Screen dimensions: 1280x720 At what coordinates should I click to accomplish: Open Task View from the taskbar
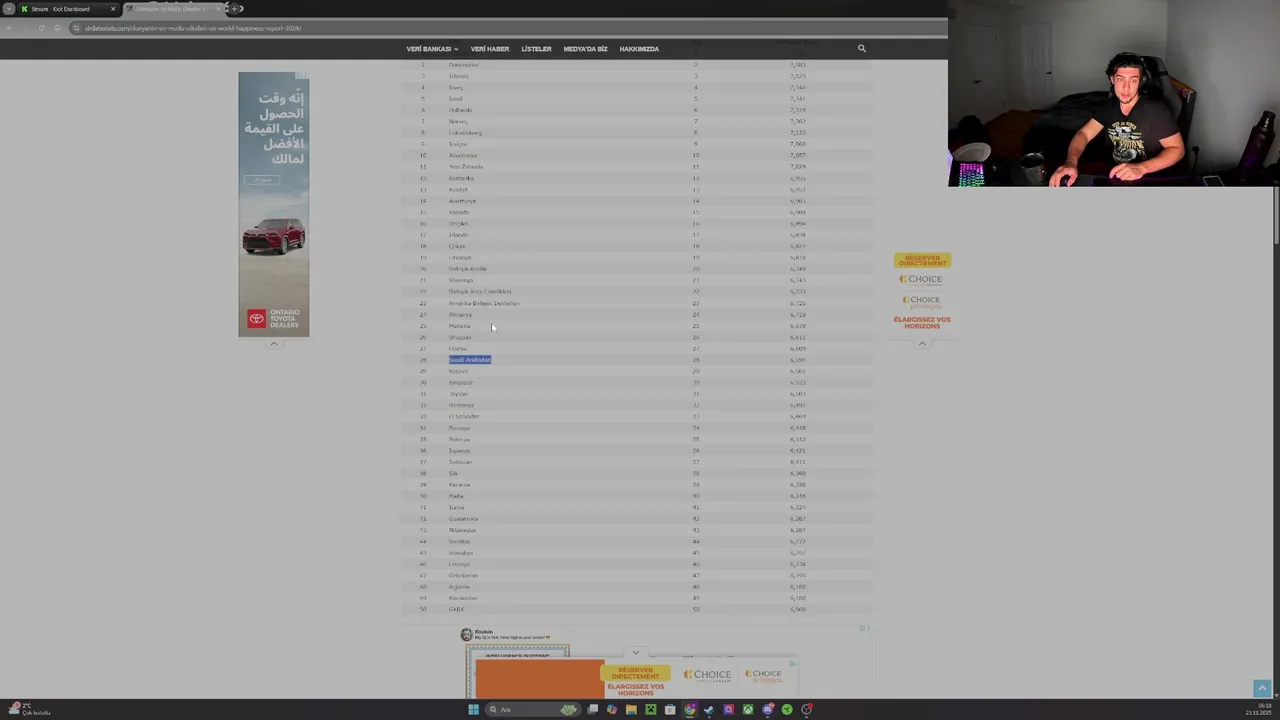coord(593,709)
